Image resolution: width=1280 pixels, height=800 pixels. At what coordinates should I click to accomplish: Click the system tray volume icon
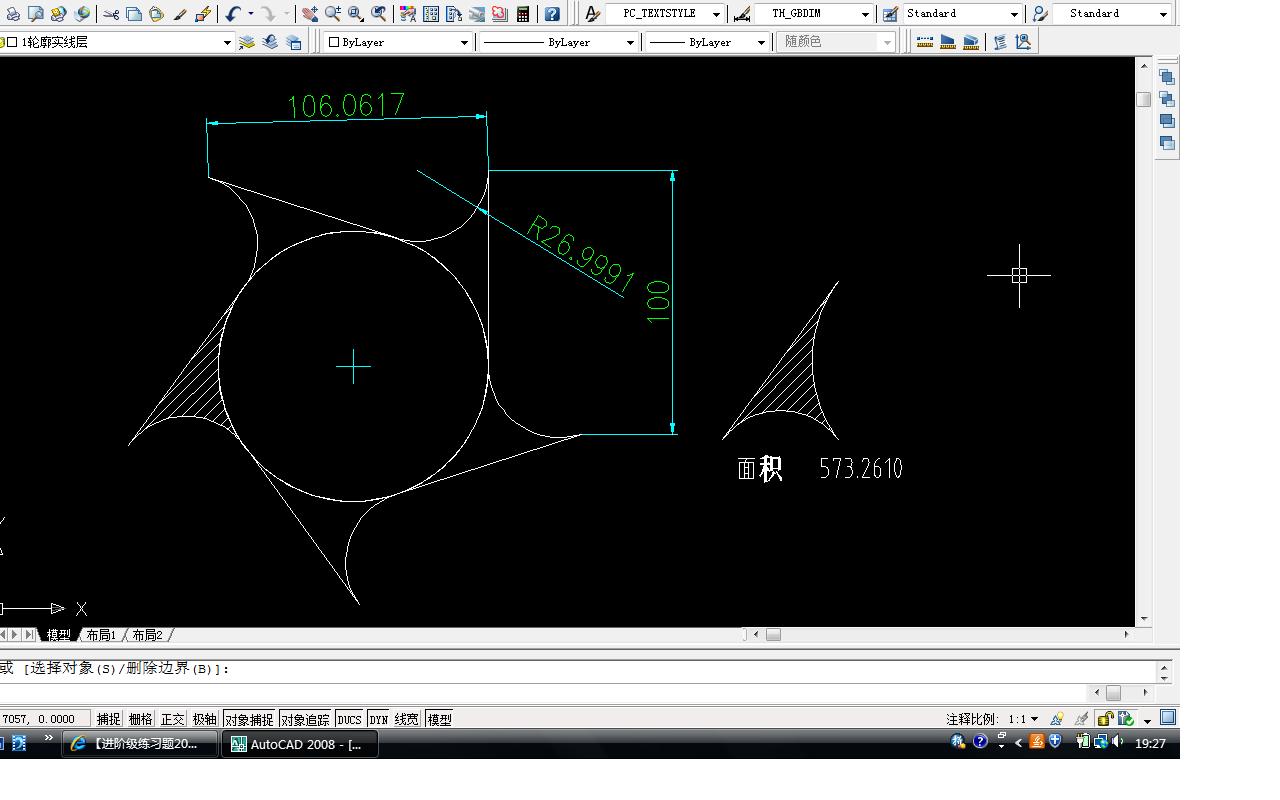point(1118,741)
